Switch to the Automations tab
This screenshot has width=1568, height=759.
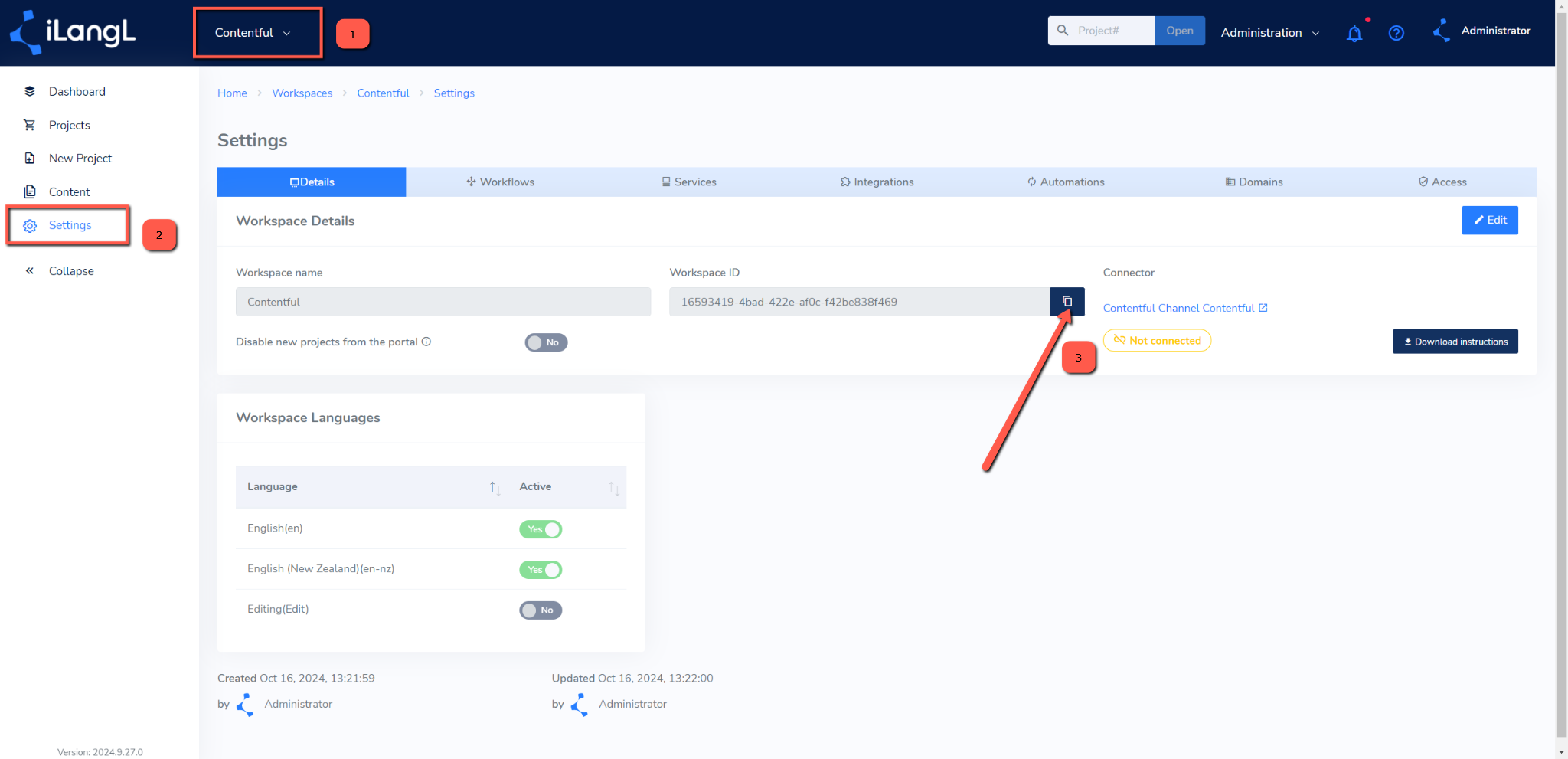[x=1066, y=182]
